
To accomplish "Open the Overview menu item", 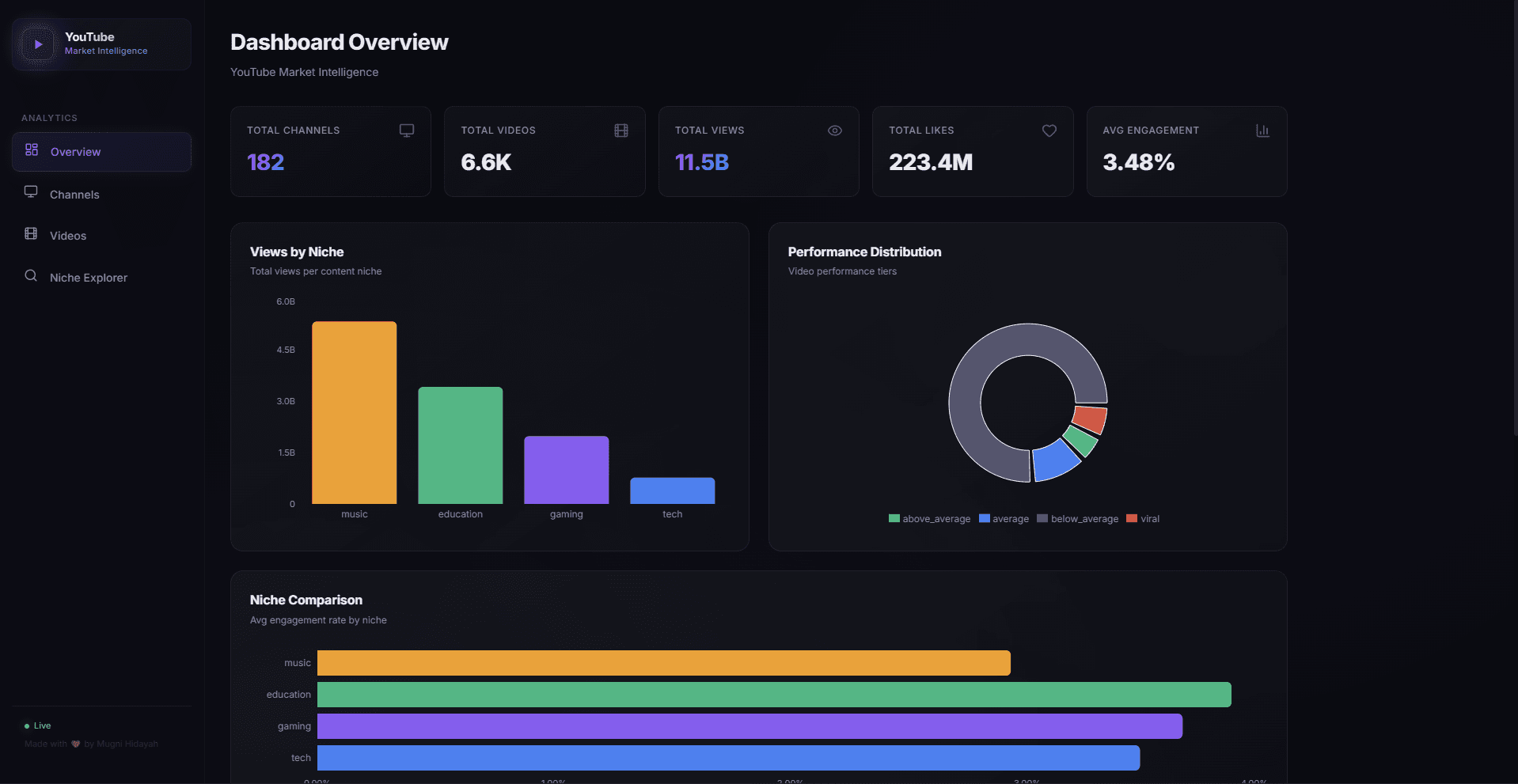I will (x=101, y=152).
